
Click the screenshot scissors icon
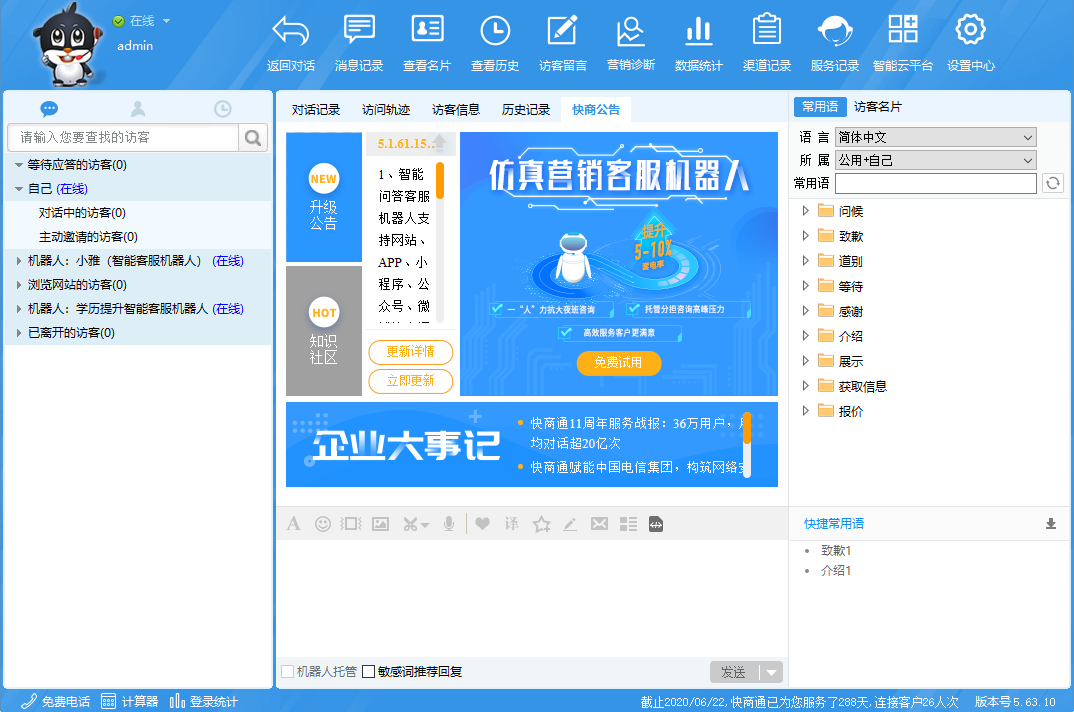click(x=411, y=523)
